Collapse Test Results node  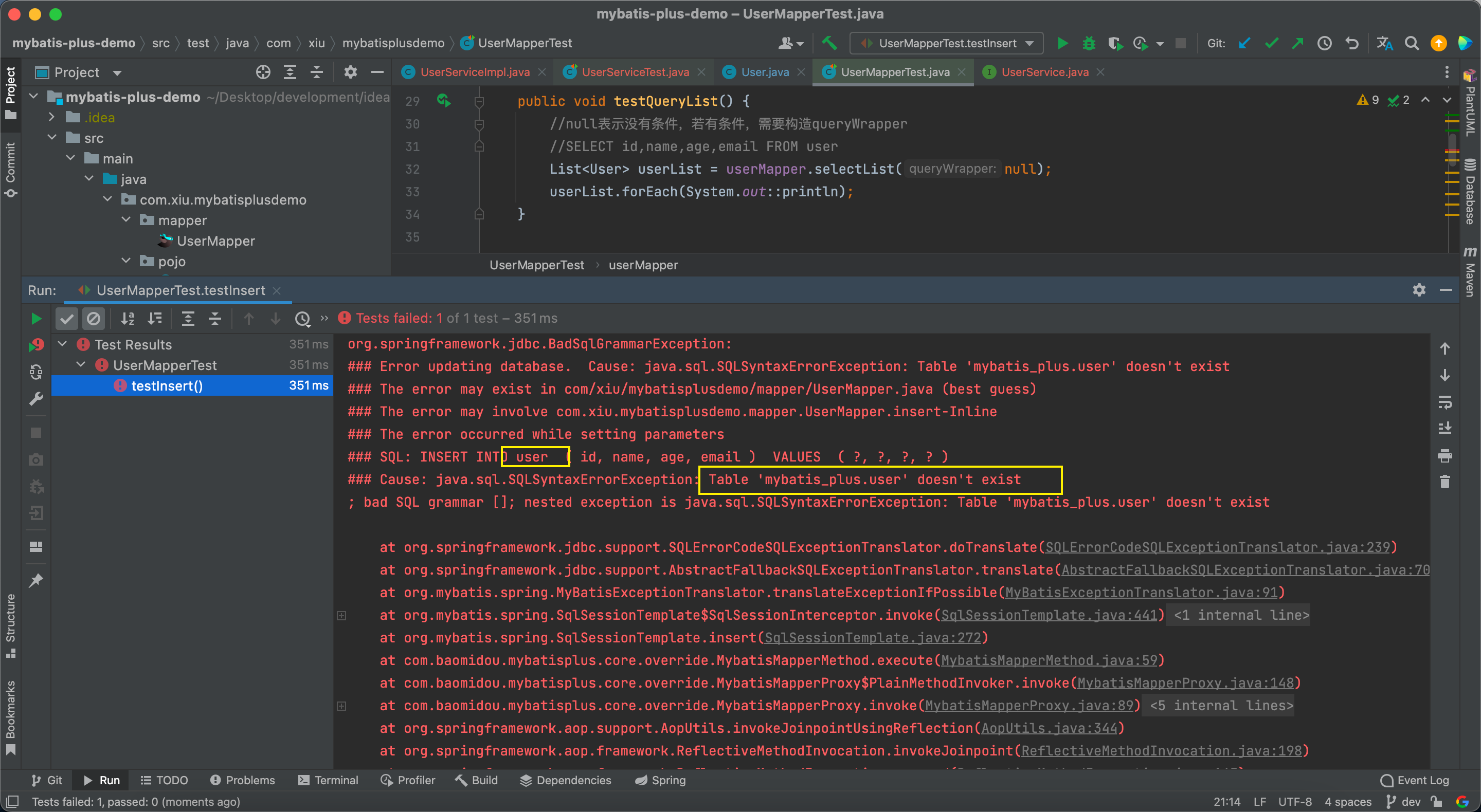[x=63, y=344]
